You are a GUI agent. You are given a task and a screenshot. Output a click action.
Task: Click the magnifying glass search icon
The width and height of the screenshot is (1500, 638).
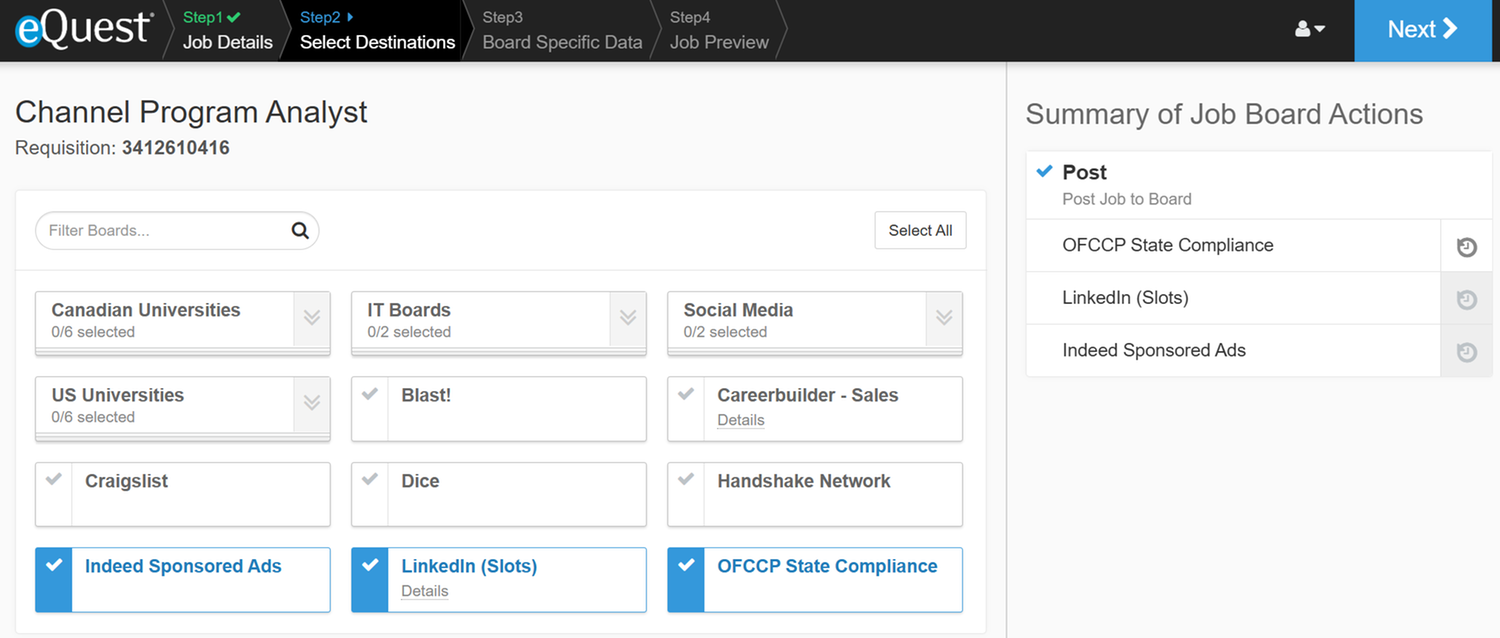300,230
